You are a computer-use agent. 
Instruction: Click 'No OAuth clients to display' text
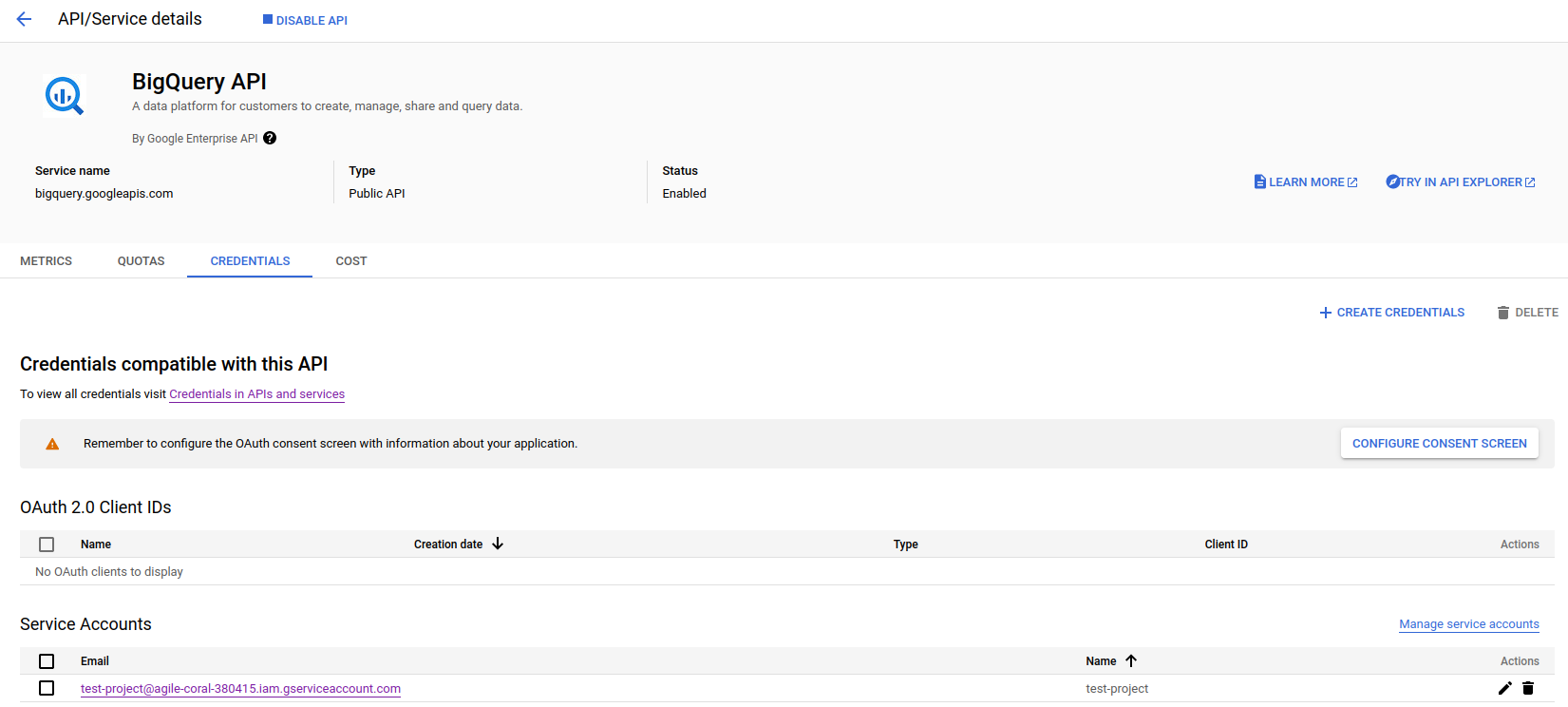(x=109, y=571)
